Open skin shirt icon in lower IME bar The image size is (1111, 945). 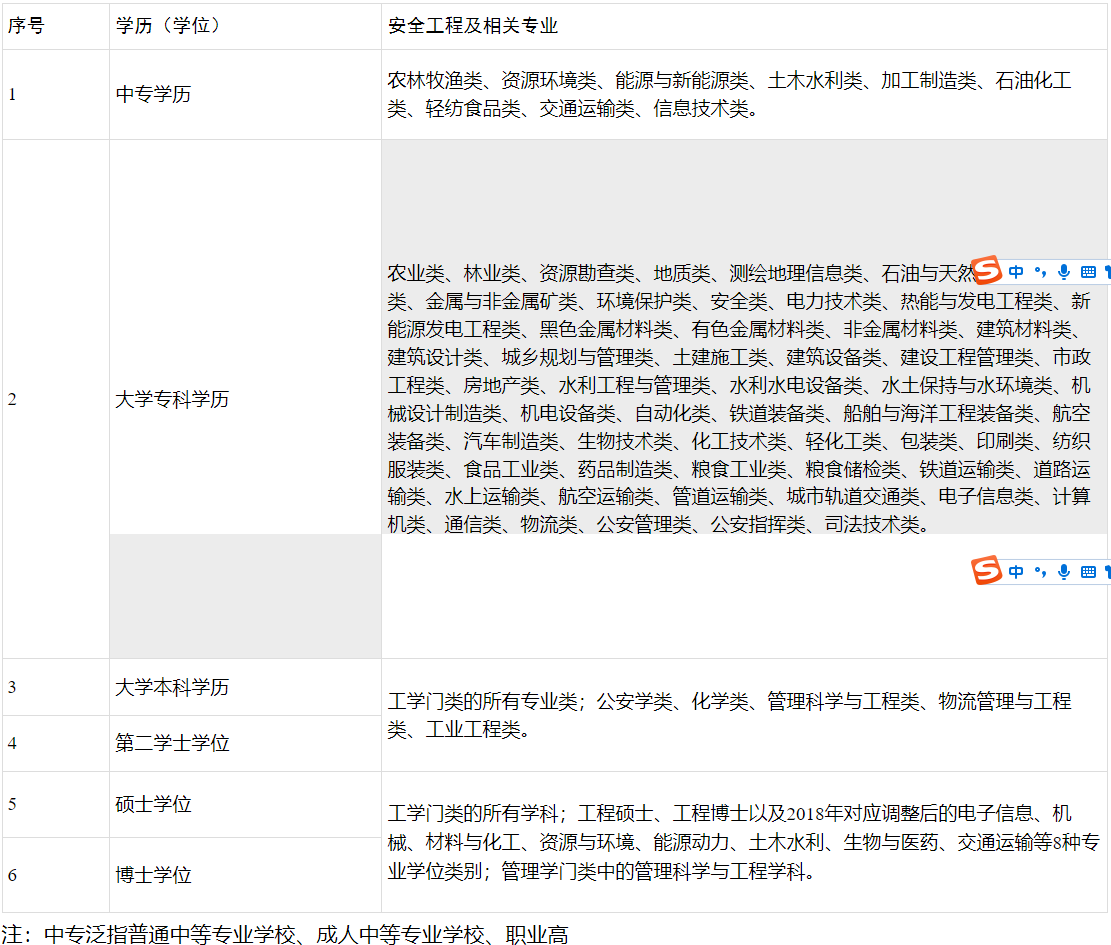tap(1107, 572)
